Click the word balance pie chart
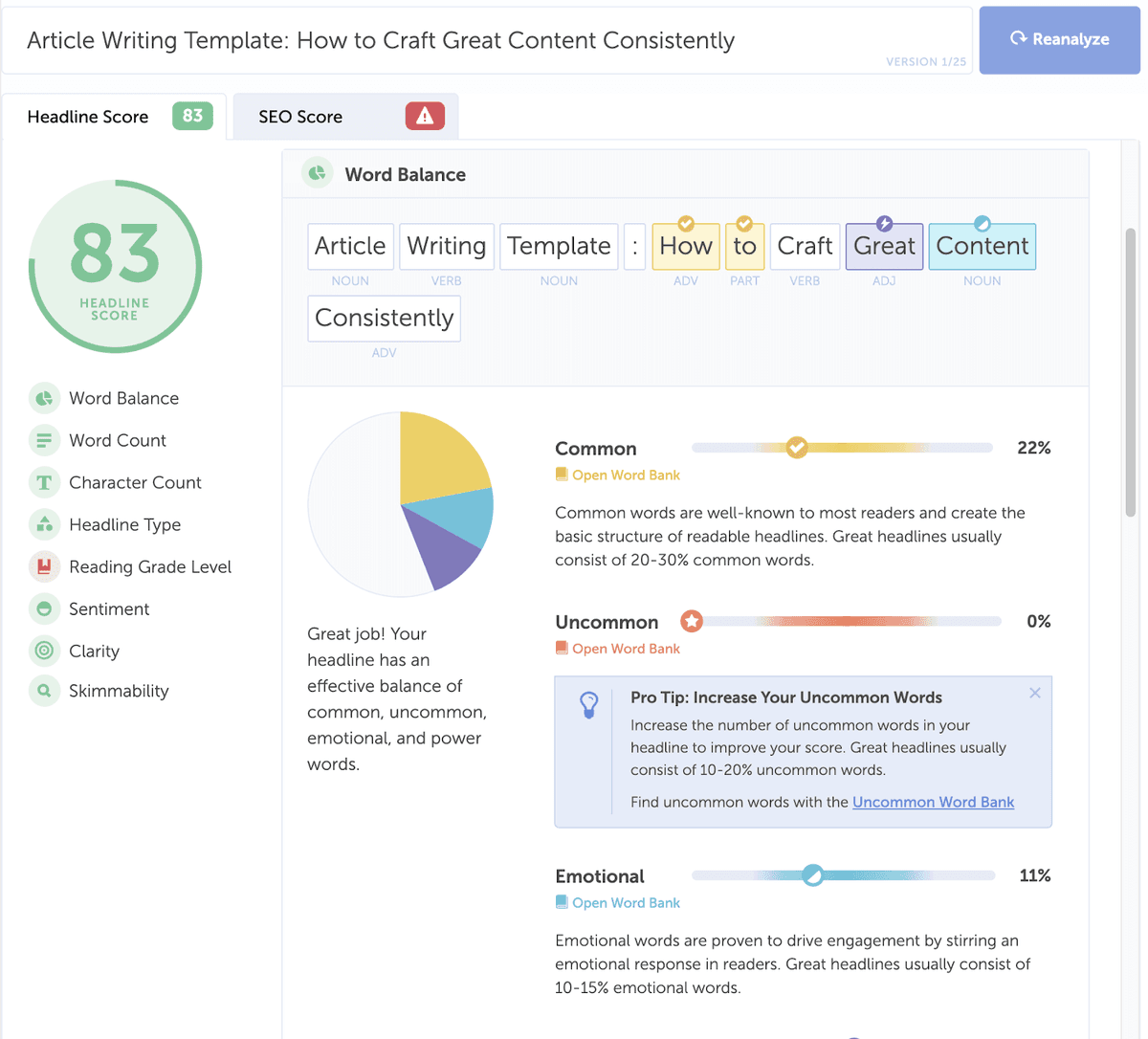1148x1039 pixels. [401, 504]
